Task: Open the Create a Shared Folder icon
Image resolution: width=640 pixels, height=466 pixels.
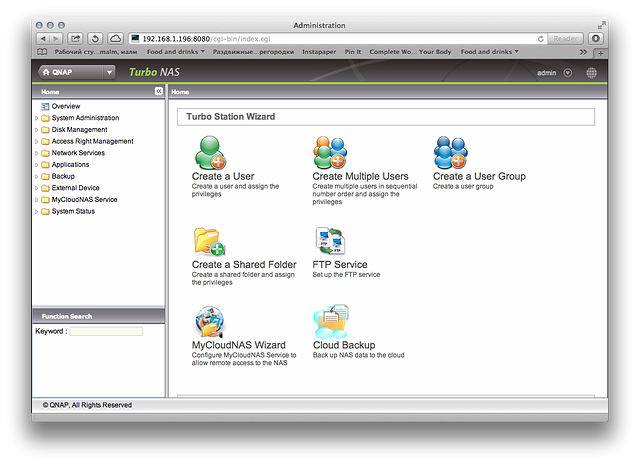Action: coord(209,242)
